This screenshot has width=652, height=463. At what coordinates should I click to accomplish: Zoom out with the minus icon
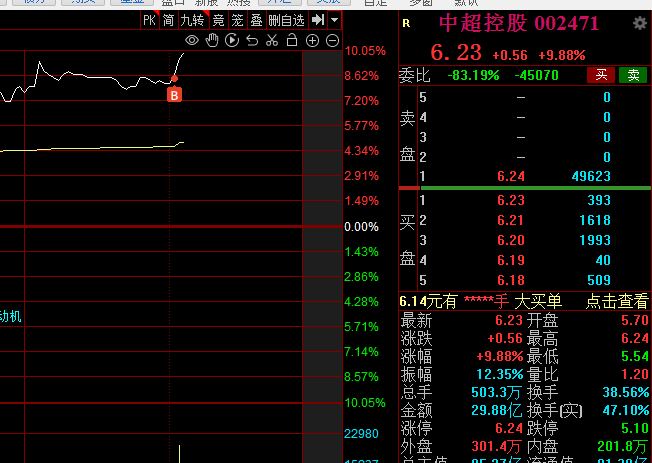[332, 40]
